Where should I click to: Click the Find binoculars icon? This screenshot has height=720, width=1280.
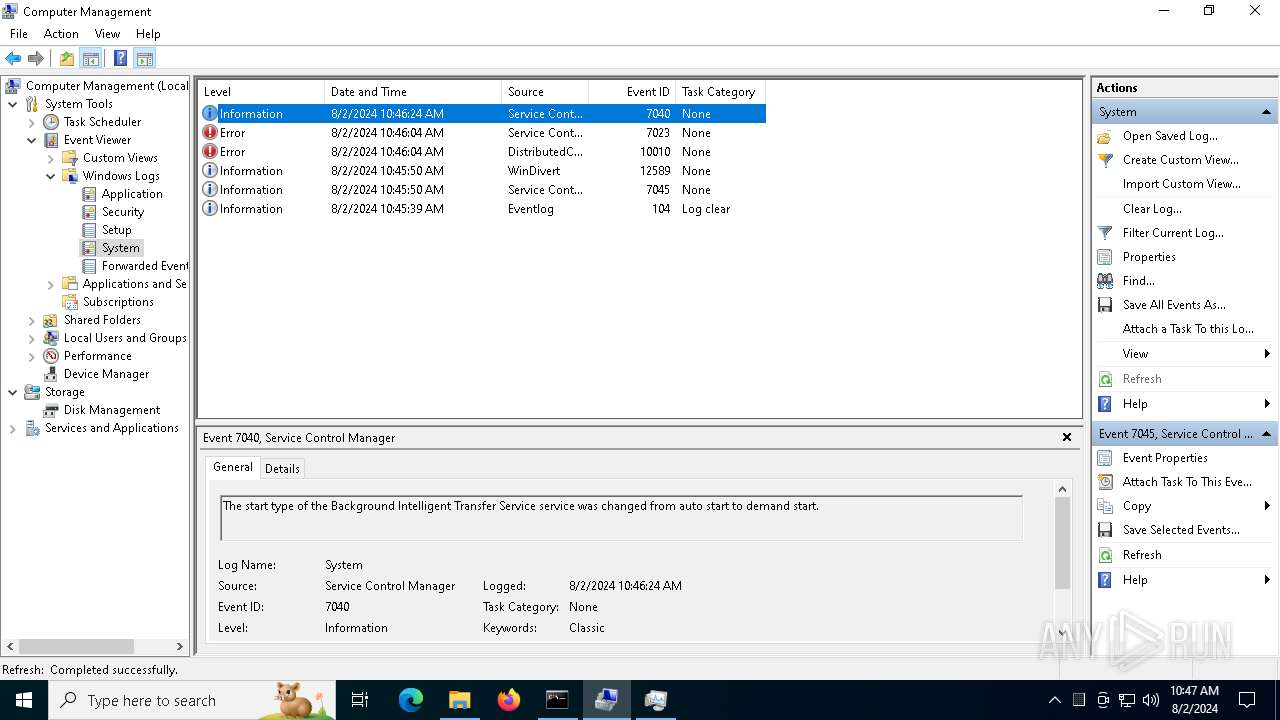(1105, 281)
